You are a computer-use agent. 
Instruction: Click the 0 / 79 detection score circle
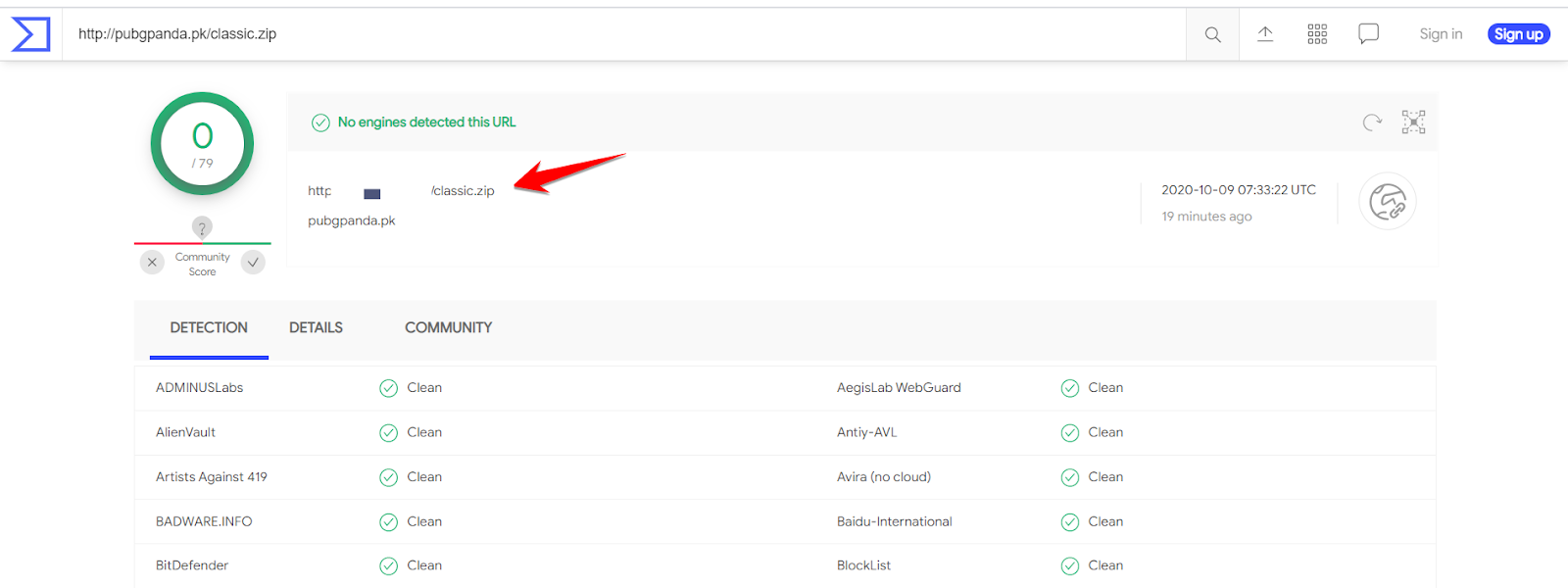coord(202,144)
